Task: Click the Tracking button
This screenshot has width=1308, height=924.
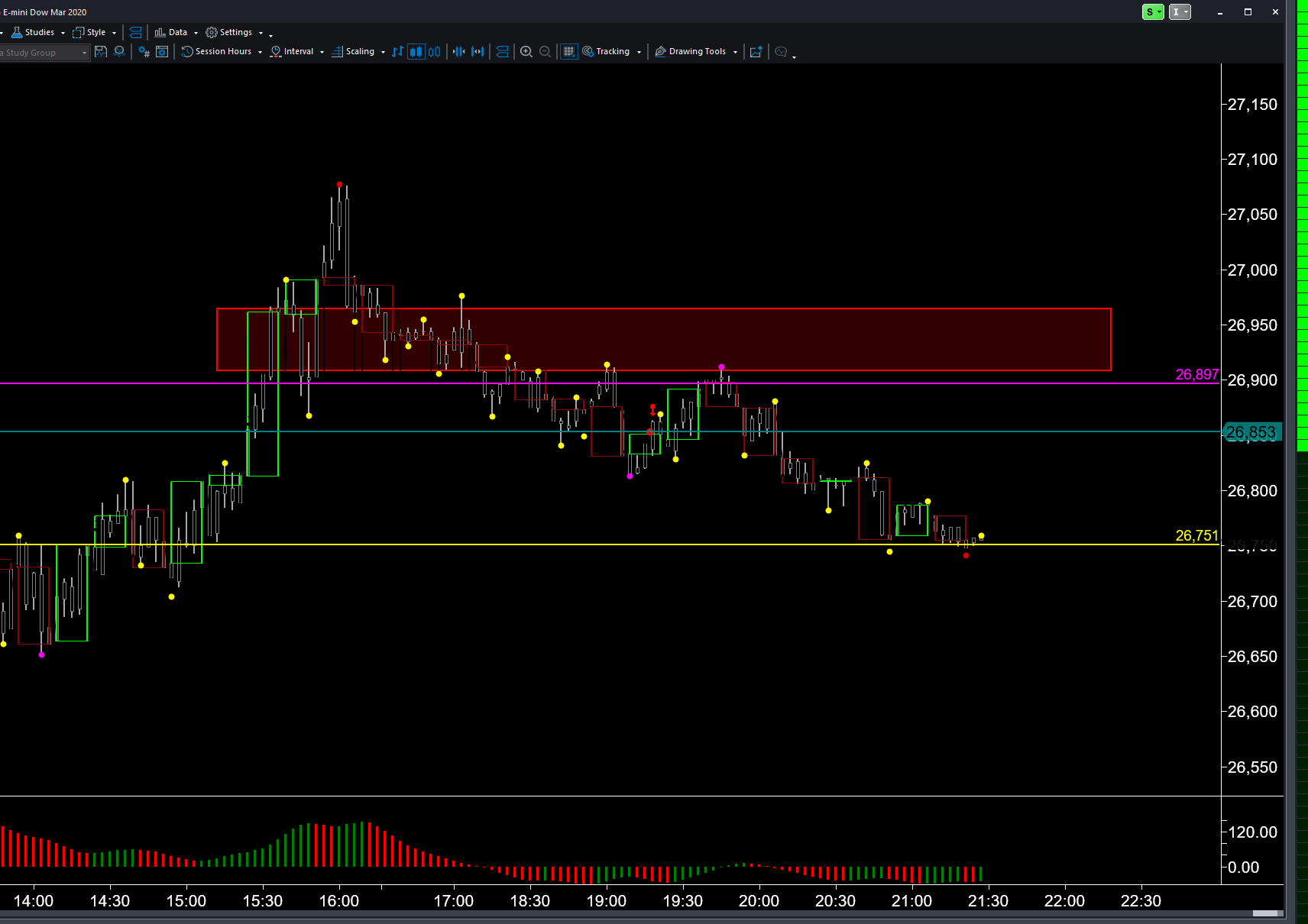Action: tap(612, 52)
